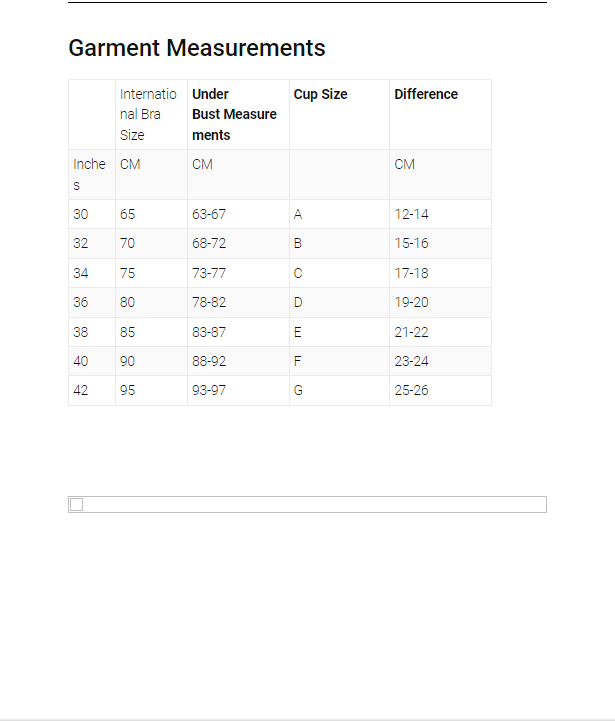Click the 12-14 difference cell
This screenshot has width=615, height=721.
point(411,214)
